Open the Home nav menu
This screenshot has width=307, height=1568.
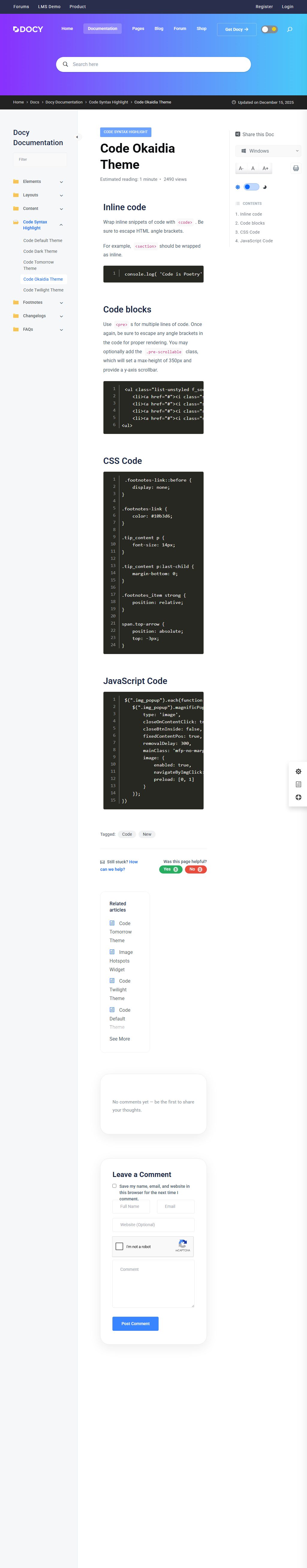click(x=67, y=28)
